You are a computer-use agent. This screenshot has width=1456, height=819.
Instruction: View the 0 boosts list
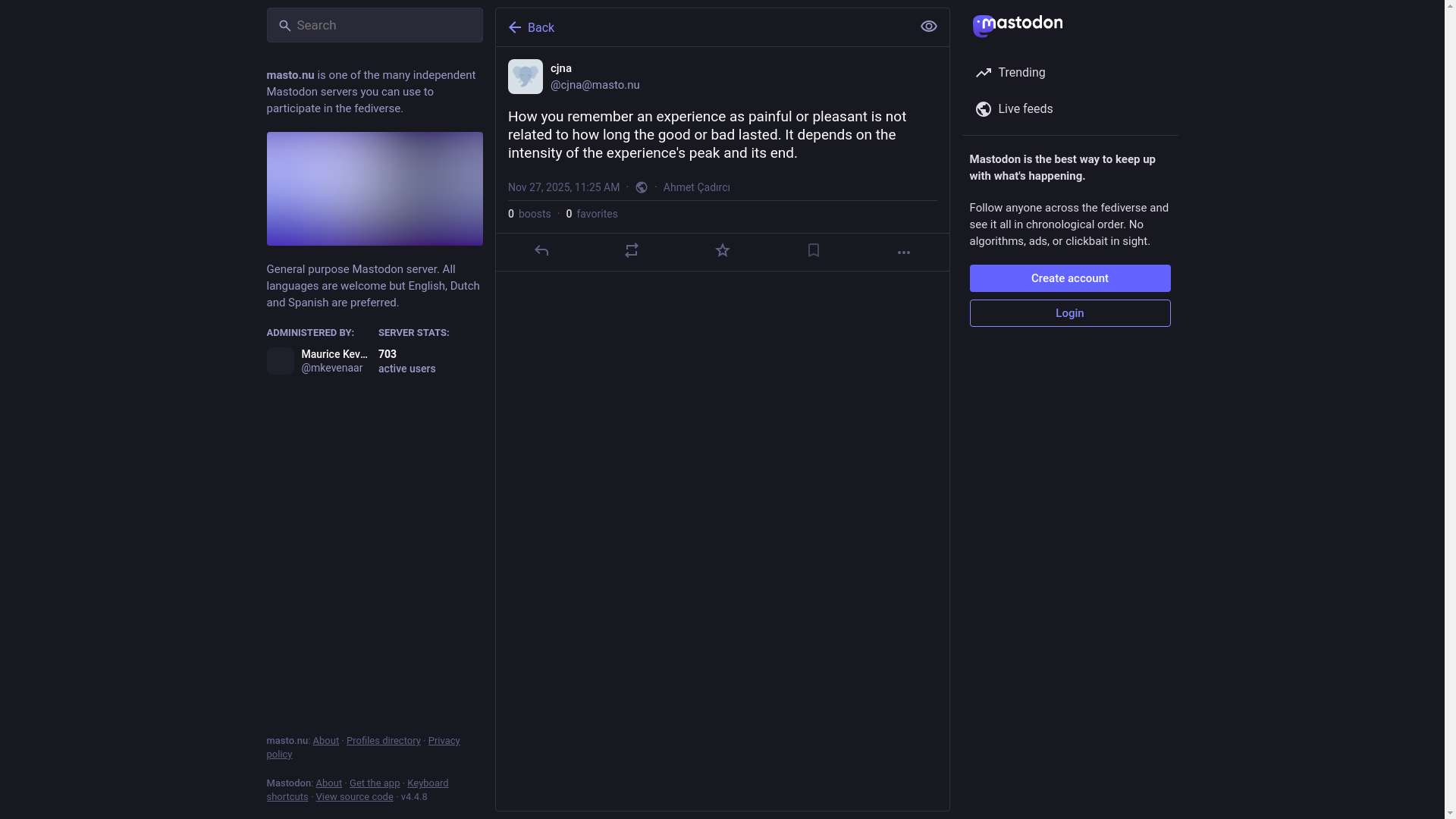coord(529,214)
